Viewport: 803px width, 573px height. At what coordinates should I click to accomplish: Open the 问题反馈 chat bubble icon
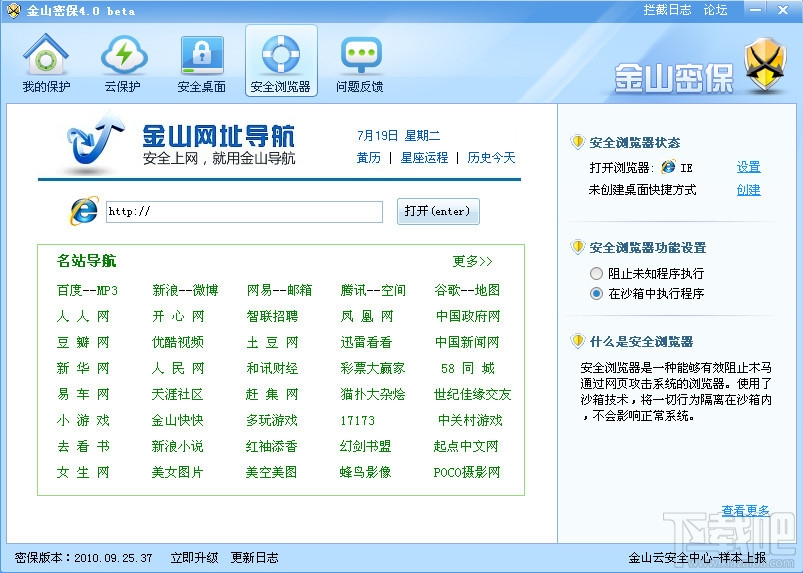click(360, 54)
